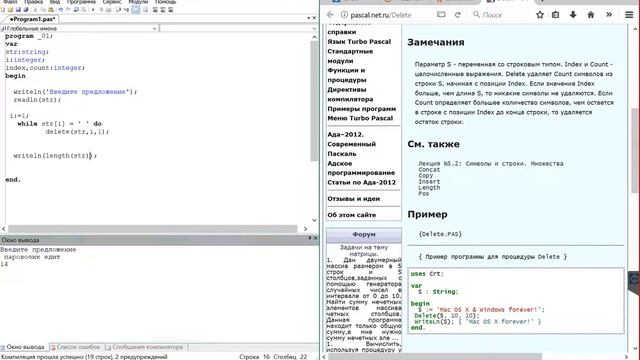Open Length in См. также list
The width and height of the screenshot is (640, 360).
(429, 188)
